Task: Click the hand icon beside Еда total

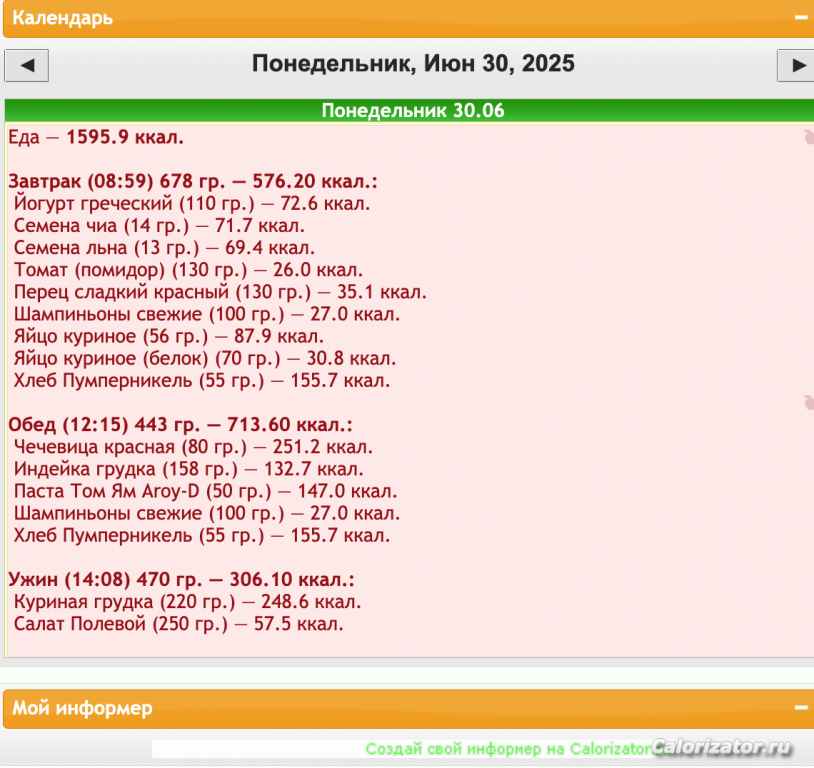Action: point(808,137)
